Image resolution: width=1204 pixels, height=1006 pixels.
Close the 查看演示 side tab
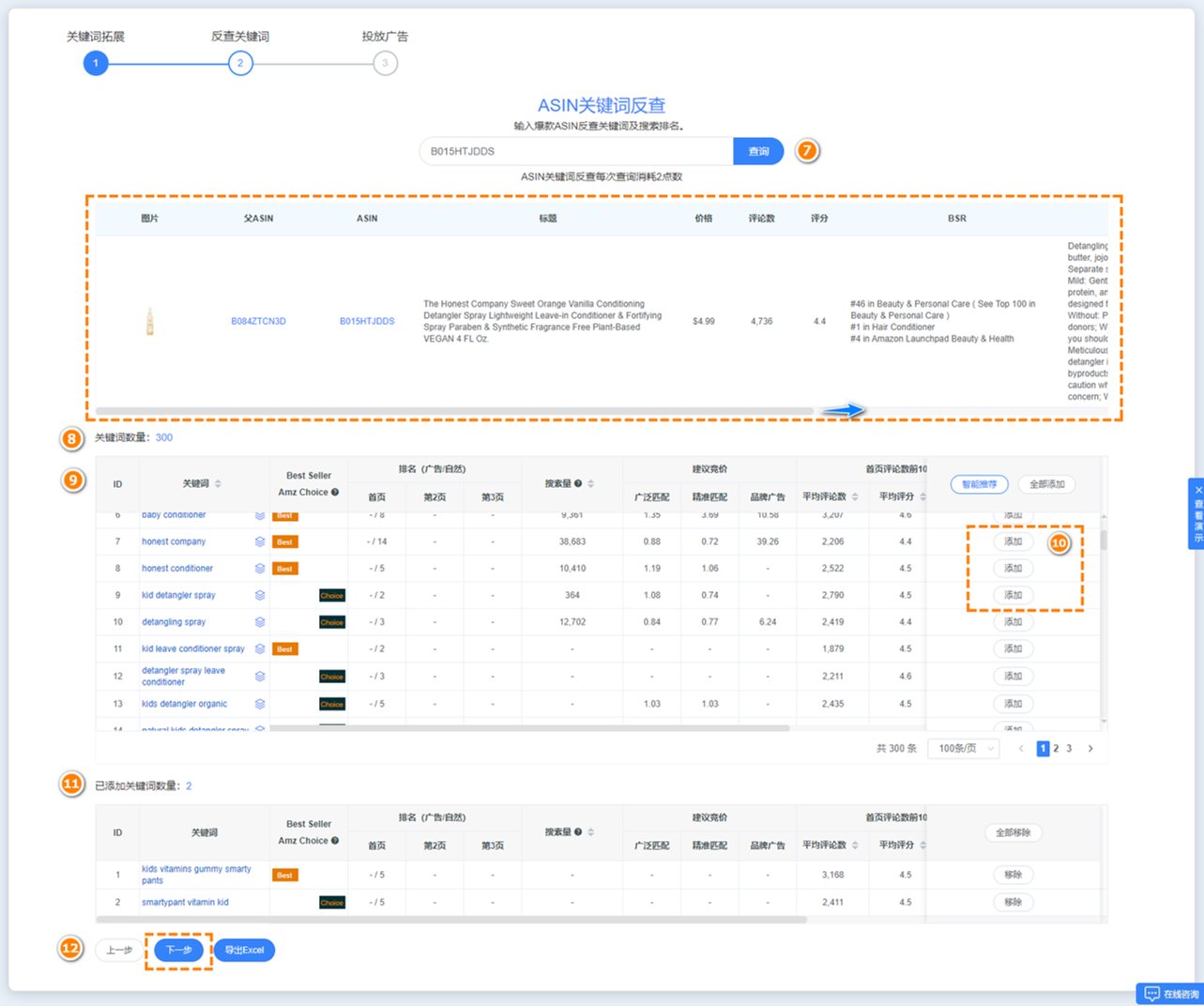[x=1197, y=490]
